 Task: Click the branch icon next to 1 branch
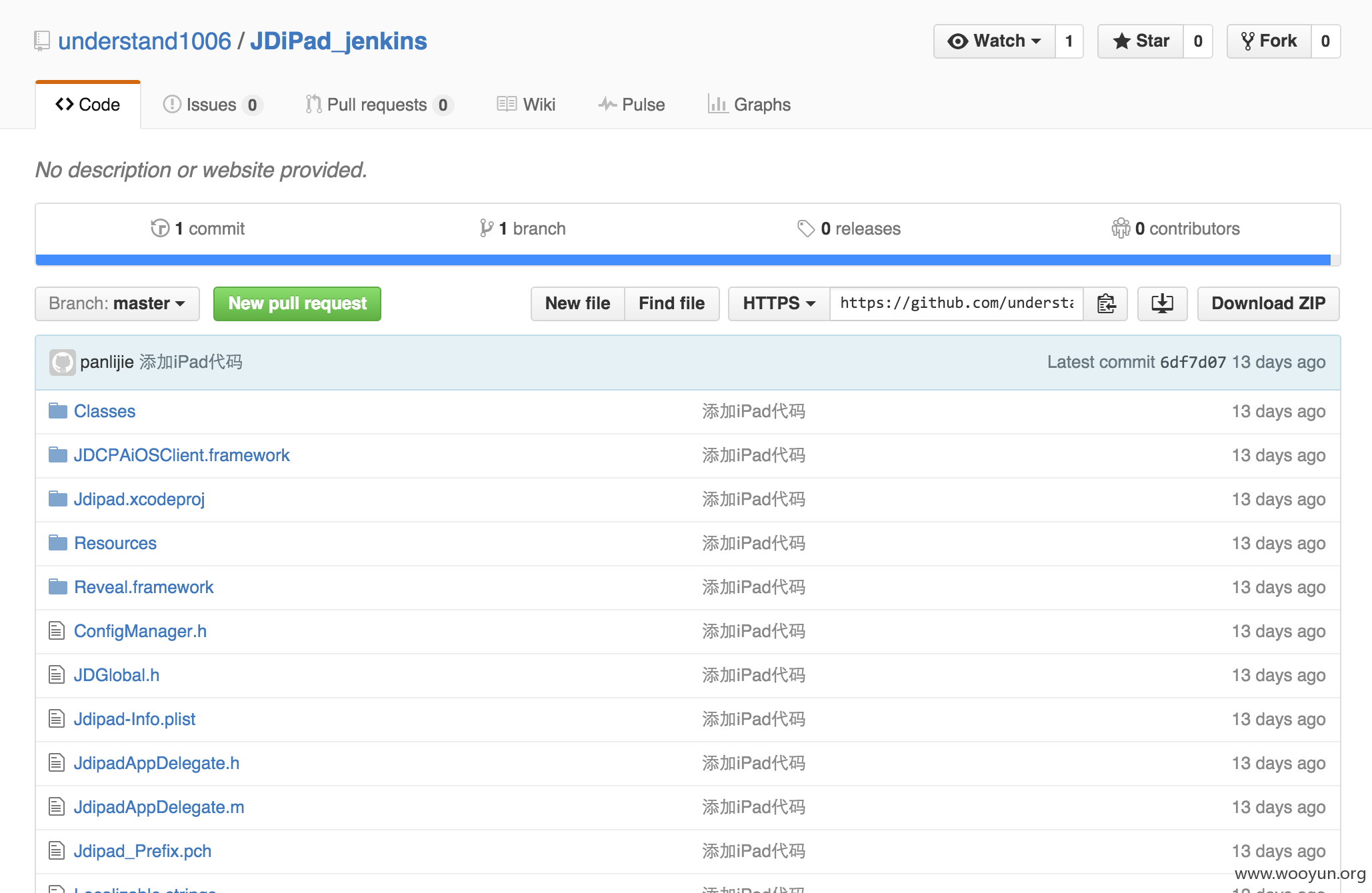pyautogui.click(x=487, y=229)
